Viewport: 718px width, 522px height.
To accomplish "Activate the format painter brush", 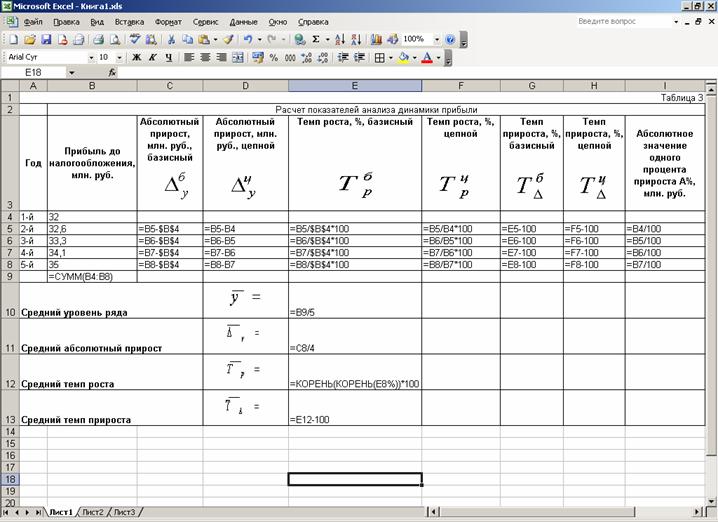I will (229, 39).
